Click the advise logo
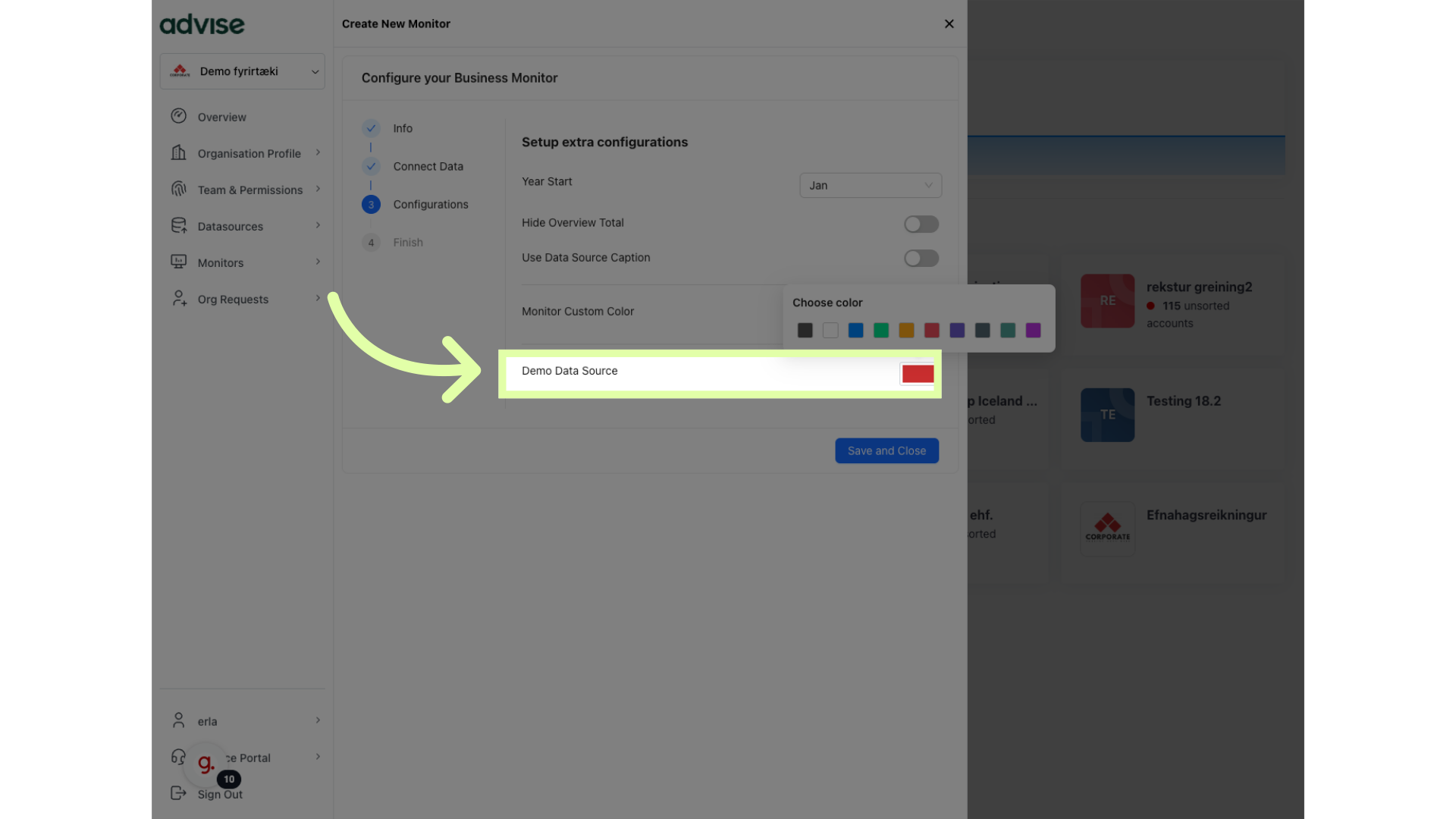The height and width of the screenshot is (819, 1456). click(202, 24)
